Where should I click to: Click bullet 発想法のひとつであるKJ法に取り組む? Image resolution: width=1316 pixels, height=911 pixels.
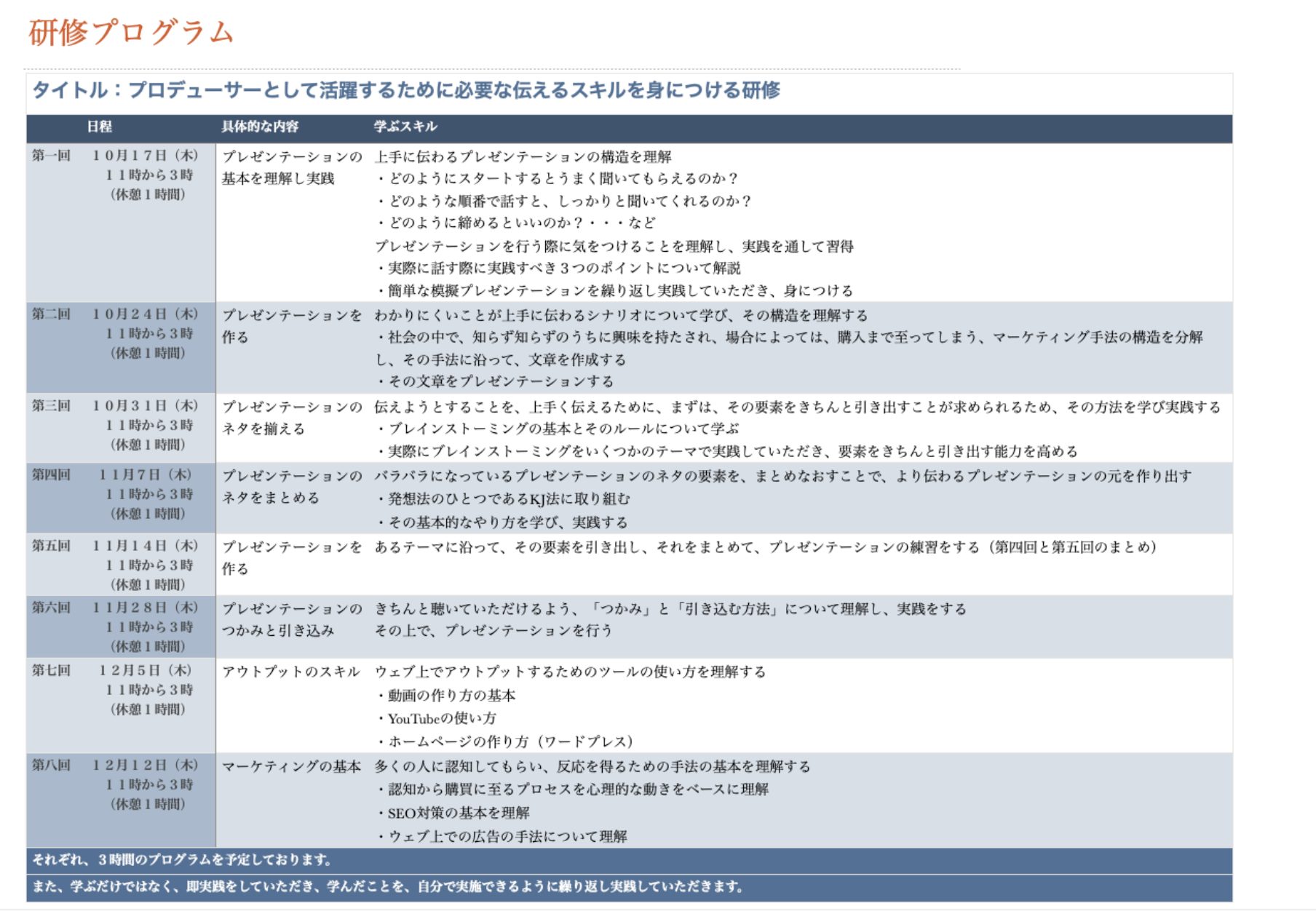(x=504, y=499)
